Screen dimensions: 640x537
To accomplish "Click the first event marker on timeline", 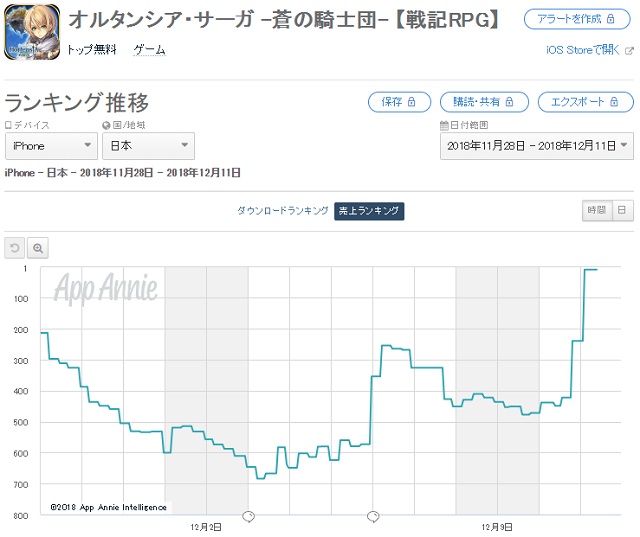I will (249, 517).
